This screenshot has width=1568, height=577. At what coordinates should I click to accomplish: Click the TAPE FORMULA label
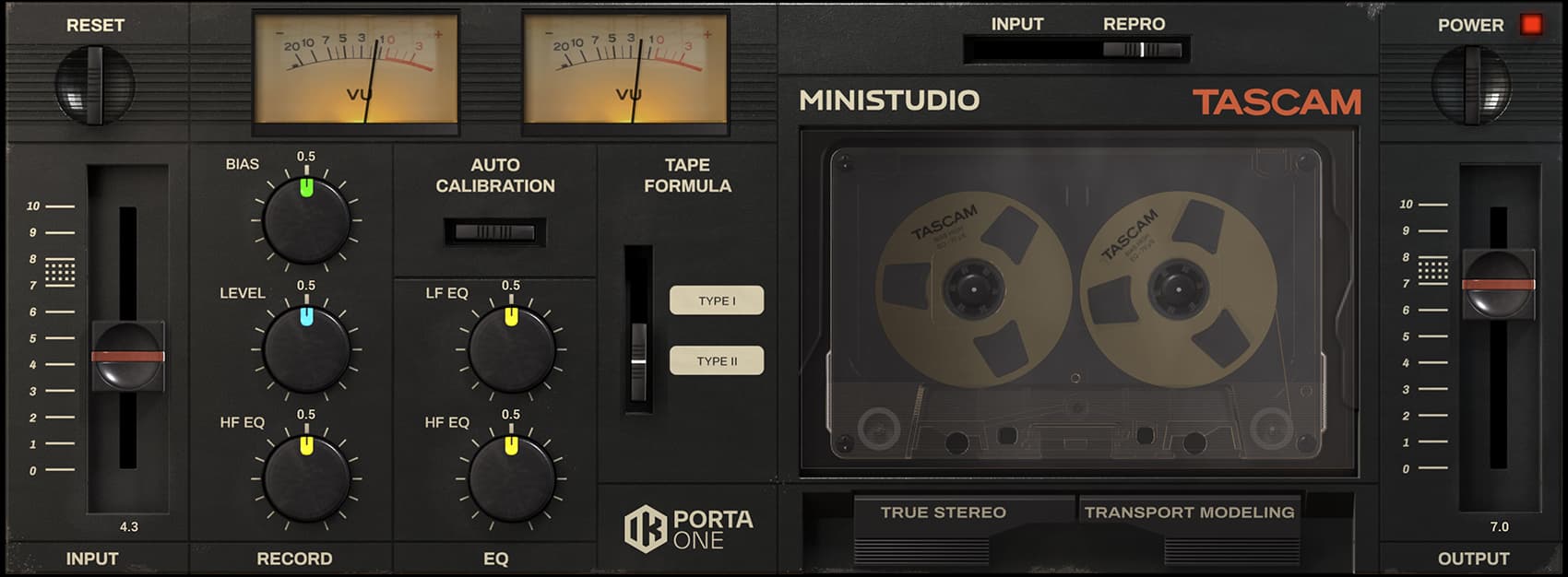coord(688,175)
